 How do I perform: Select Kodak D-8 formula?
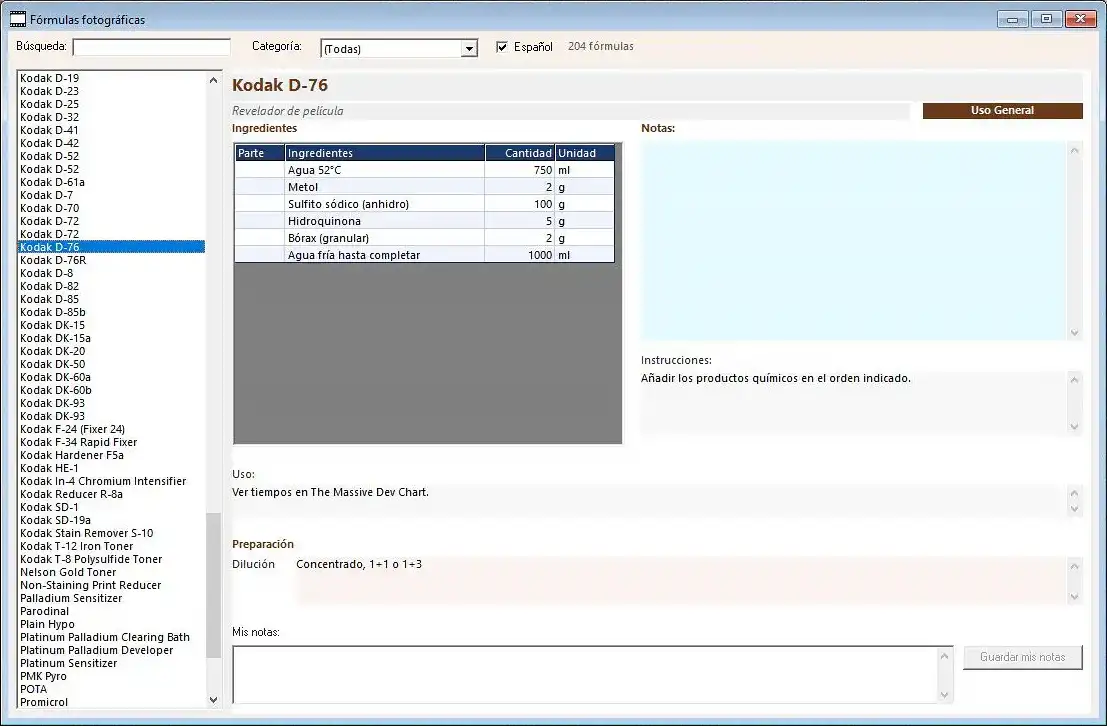pos(111,273)
